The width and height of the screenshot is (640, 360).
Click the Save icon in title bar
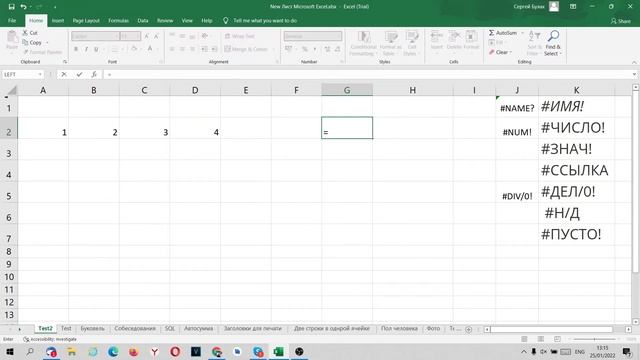click(x=11, y=7)
